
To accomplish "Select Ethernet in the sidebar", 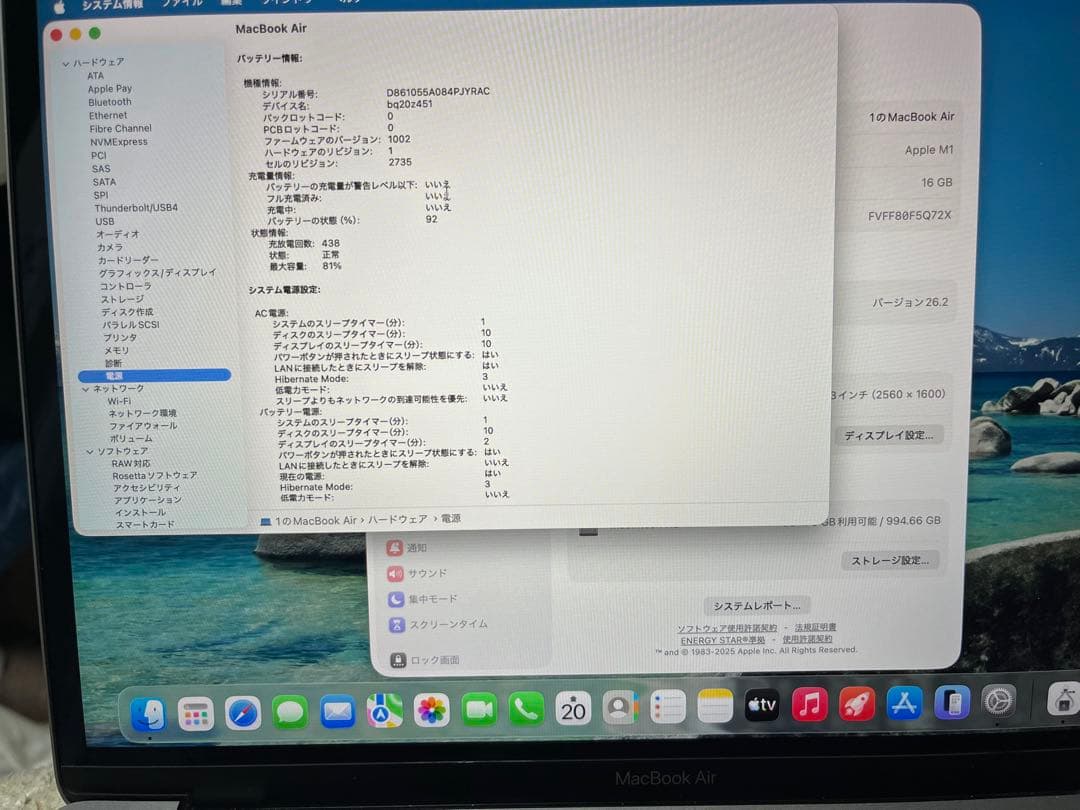I will [108, 116].
